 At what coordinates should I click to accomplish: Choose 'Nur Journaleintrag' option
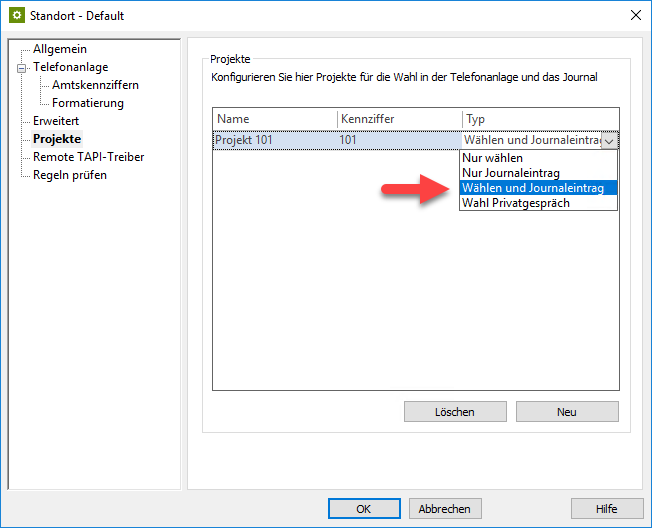[510, 173]
